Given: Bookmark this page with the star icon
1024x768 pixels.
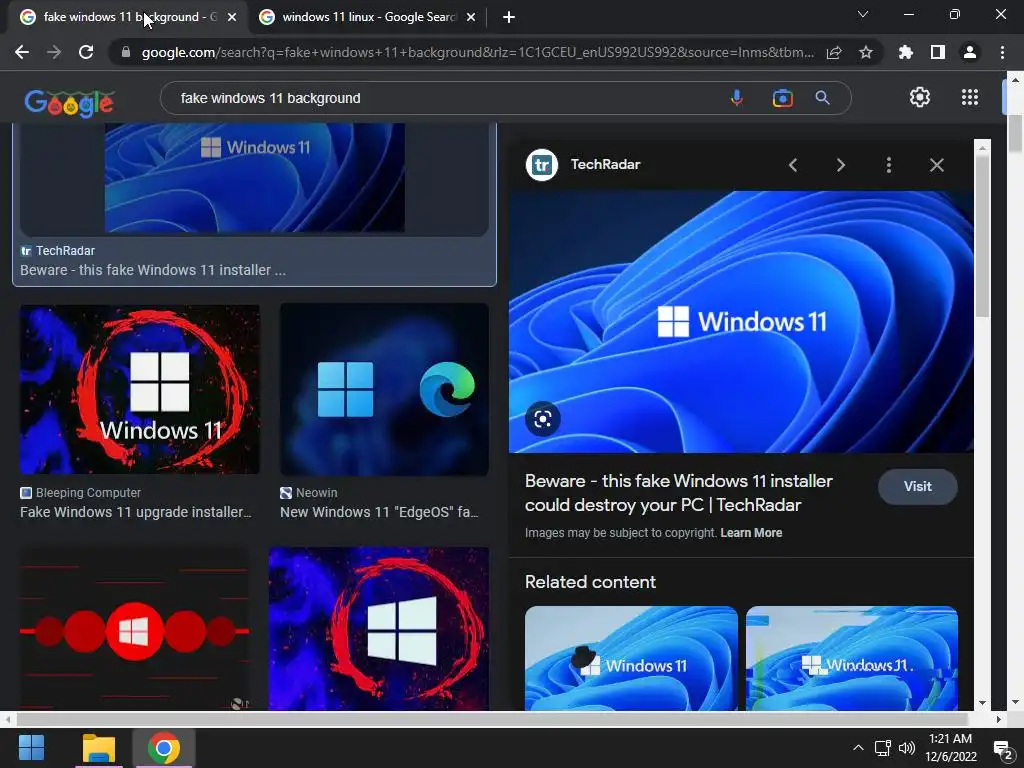Looking at the screenshot, I should [866, 52].
